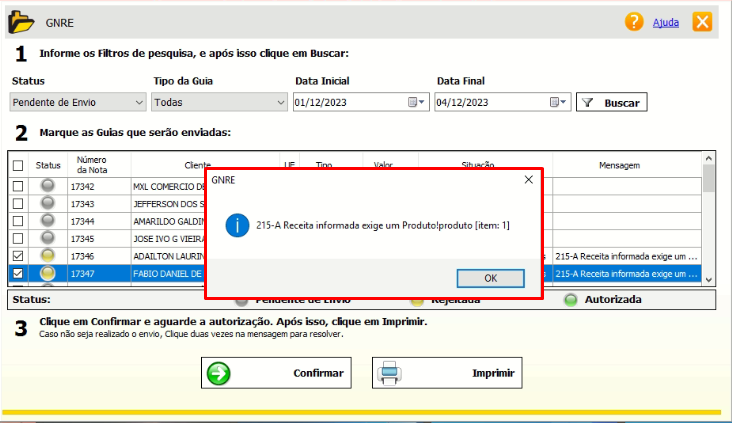Click the gray status icon for nota 17342

pos(47,186)
